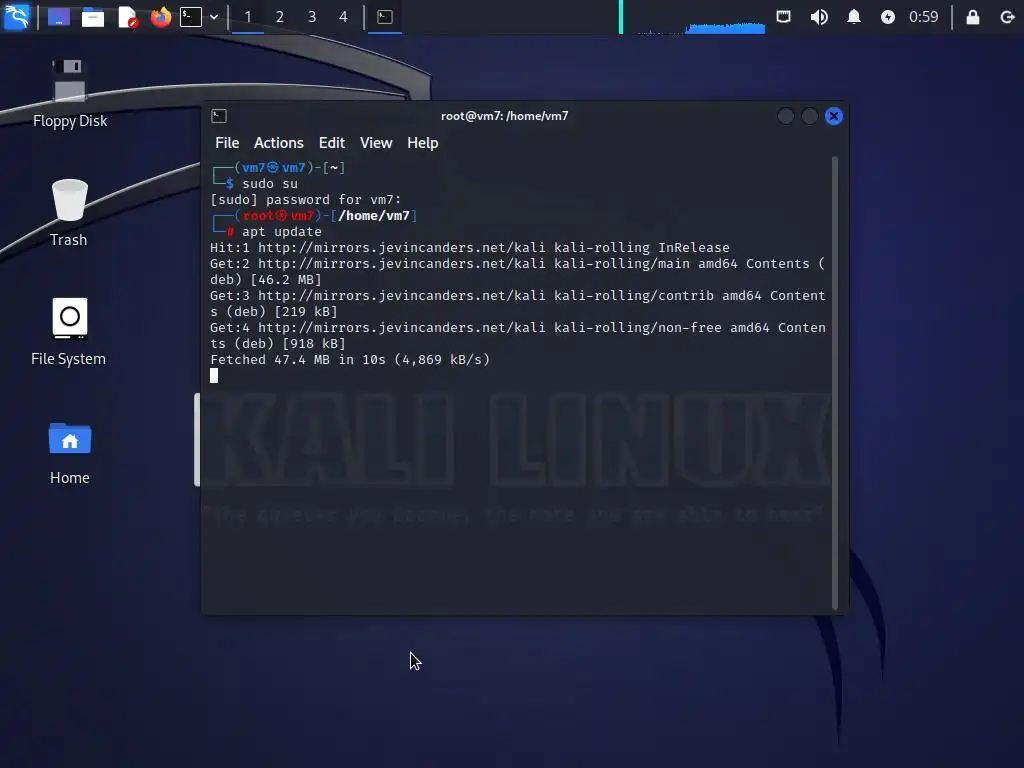This screenshot has width=1024, height=768.
Task: Open notifications bell icon
Action: (854, 16)
